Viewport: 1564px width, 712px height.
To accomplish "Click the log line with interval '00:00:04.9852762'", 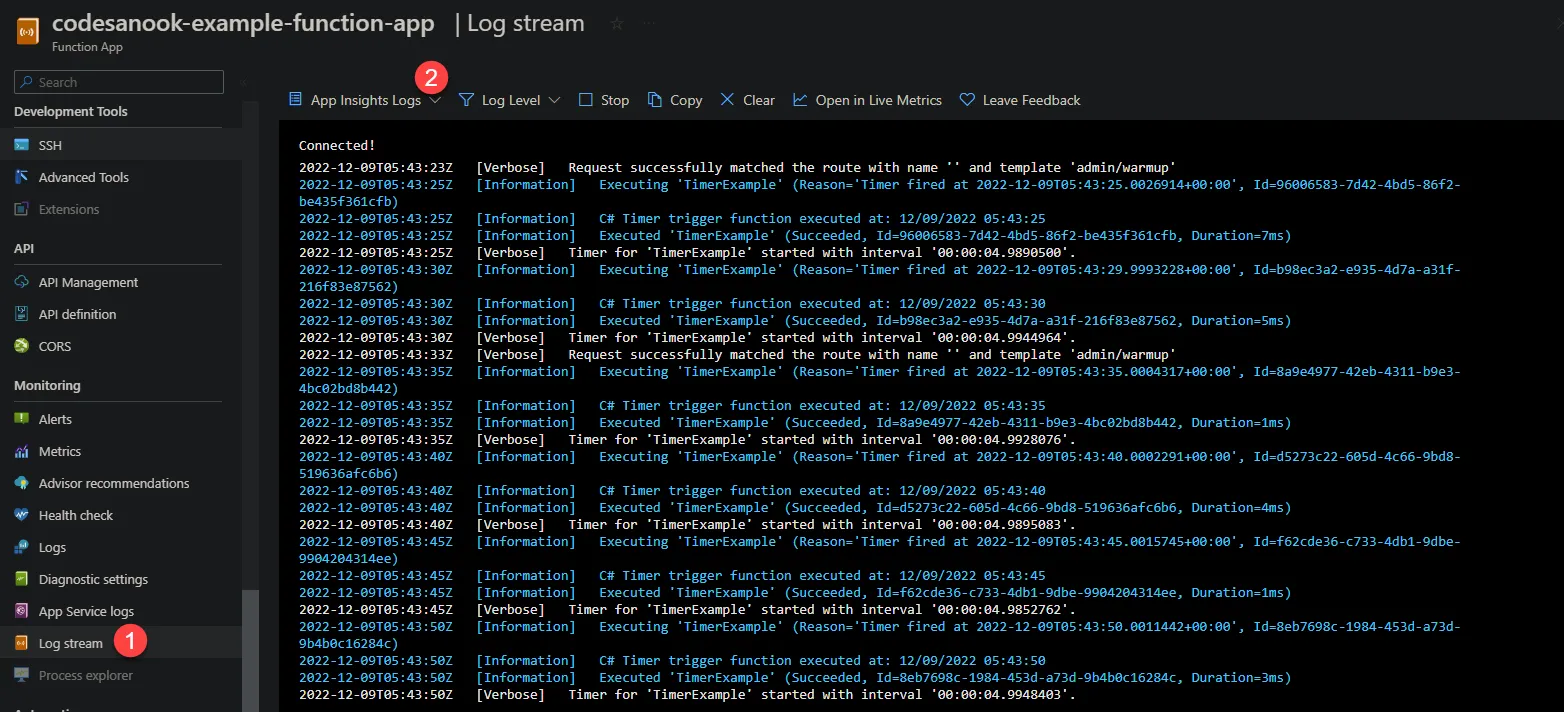I will pyautogui.click(x=687, y=610).
